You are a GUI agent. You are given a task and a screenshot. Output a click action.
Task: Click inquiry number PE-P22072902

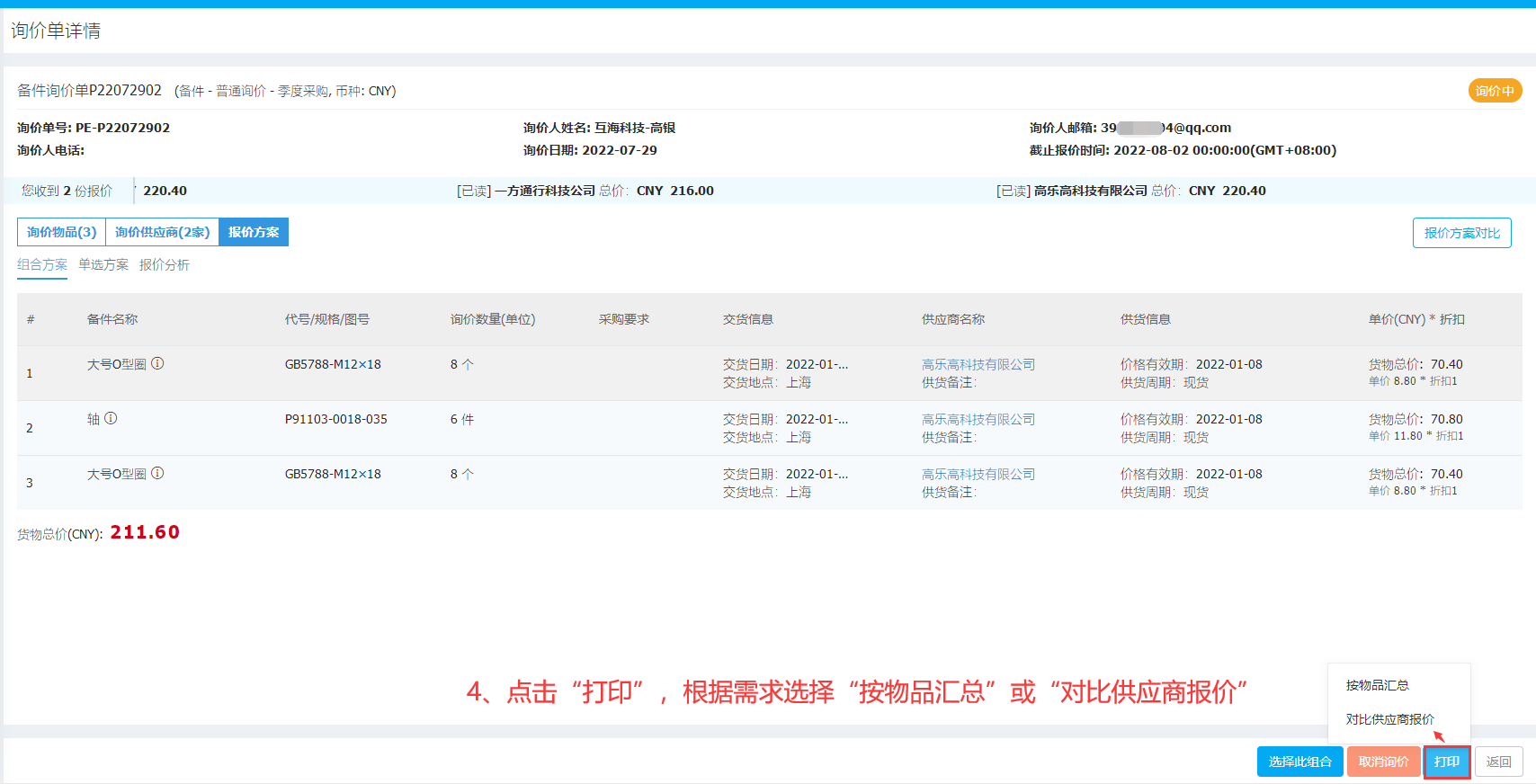(122, 128)
